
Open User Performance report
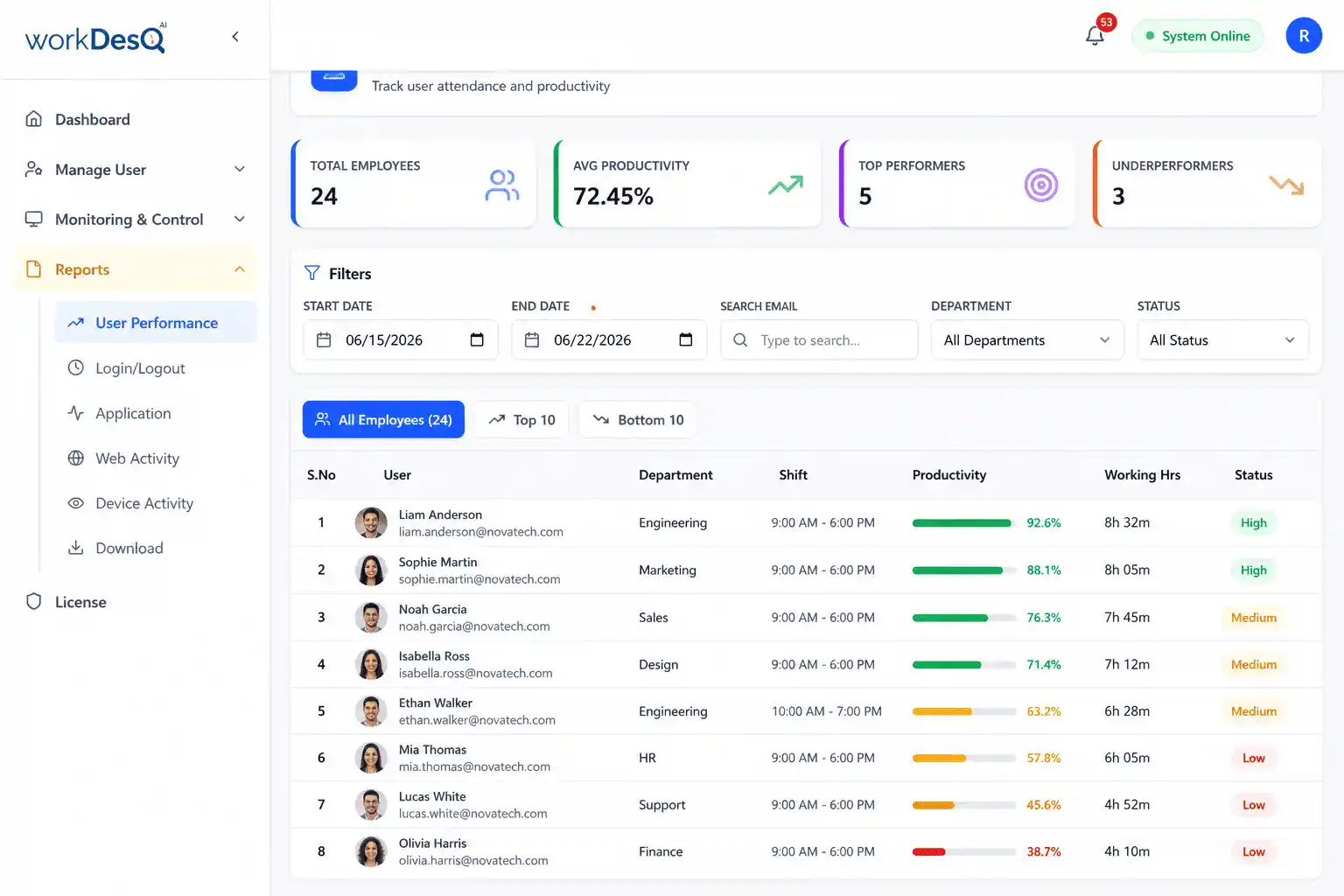tap(156, 323)
